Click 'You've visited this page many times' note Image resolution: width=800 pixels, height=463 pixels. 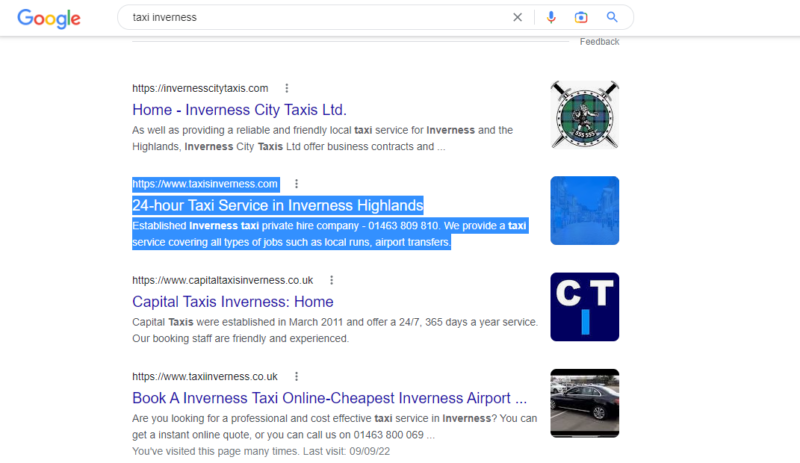pos(261,451)
